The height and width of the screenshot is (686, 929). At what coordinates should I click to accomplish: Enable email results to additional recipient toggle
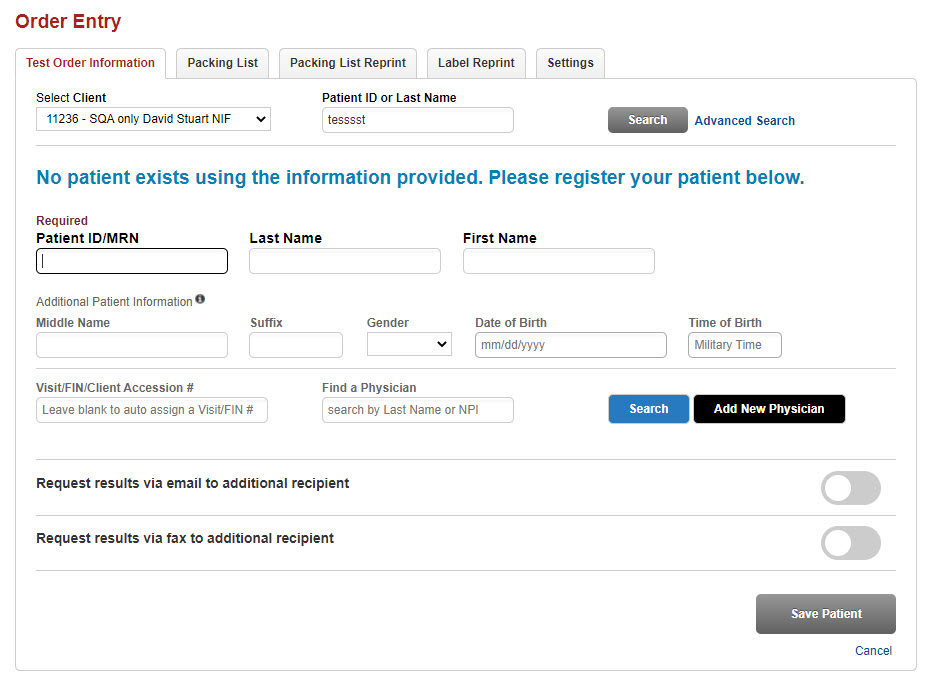[850, 488]
